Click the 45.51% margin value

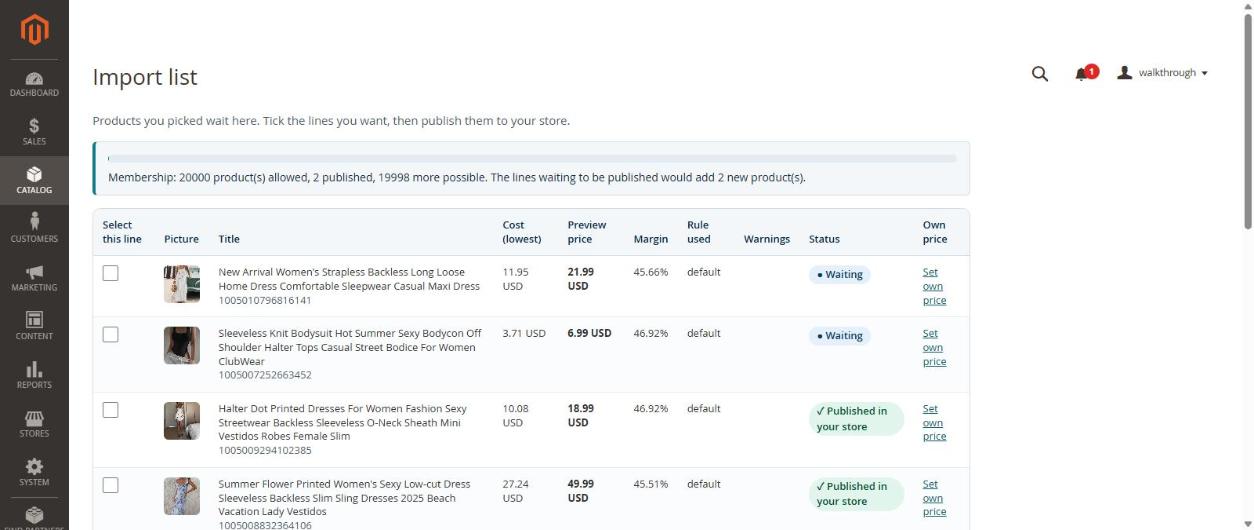point(651,484)
